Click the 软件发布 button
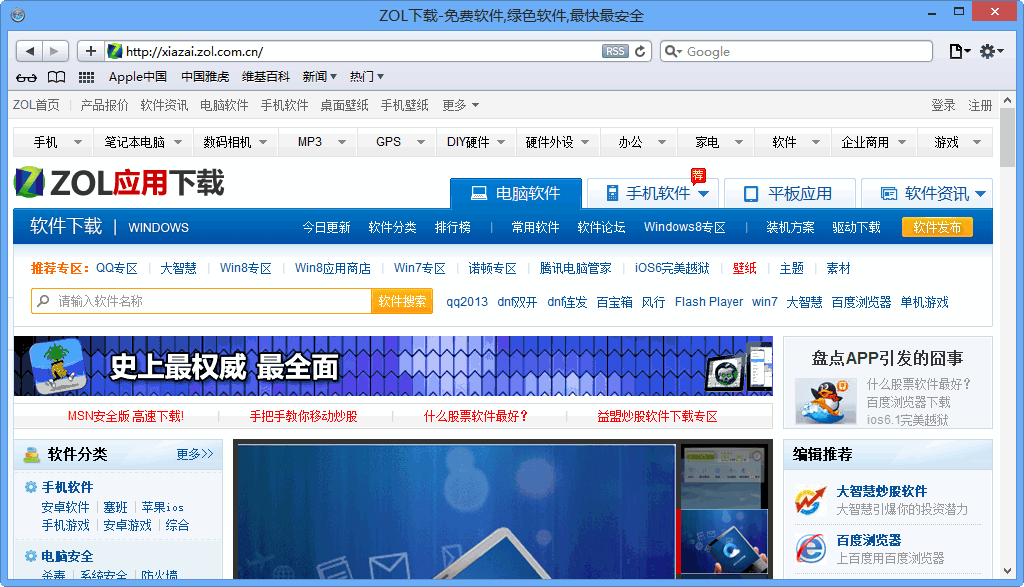1024x587 pixels. point(937,227)
